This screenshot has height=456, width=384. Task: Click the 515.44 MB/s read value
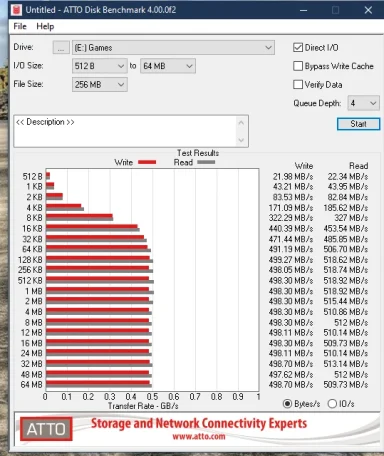[x=346, y=301]
